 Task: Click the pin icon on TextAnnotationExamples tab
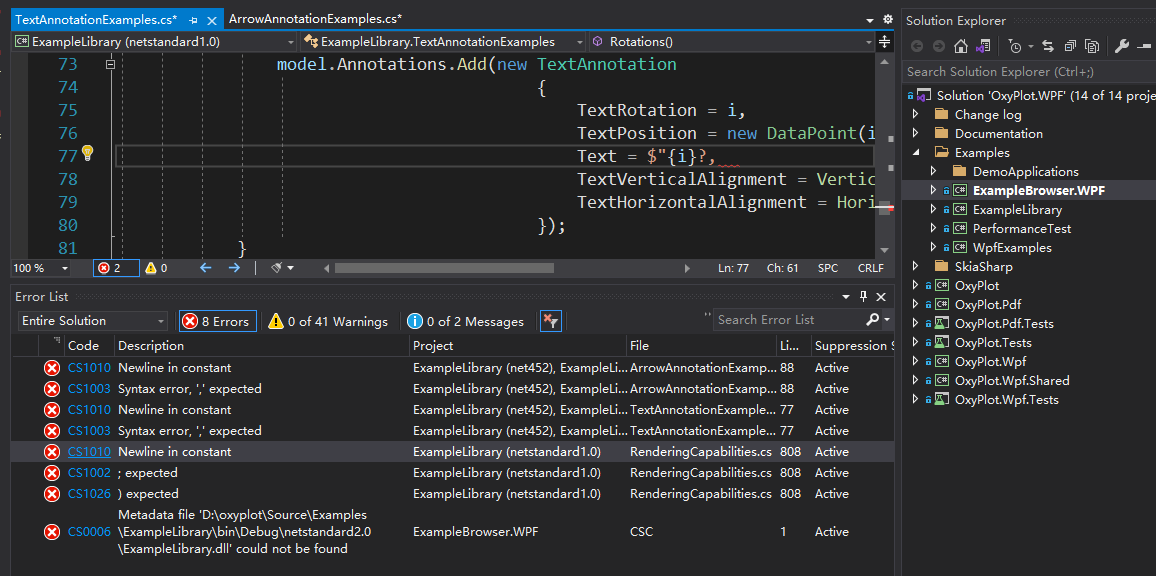[193, 20]
